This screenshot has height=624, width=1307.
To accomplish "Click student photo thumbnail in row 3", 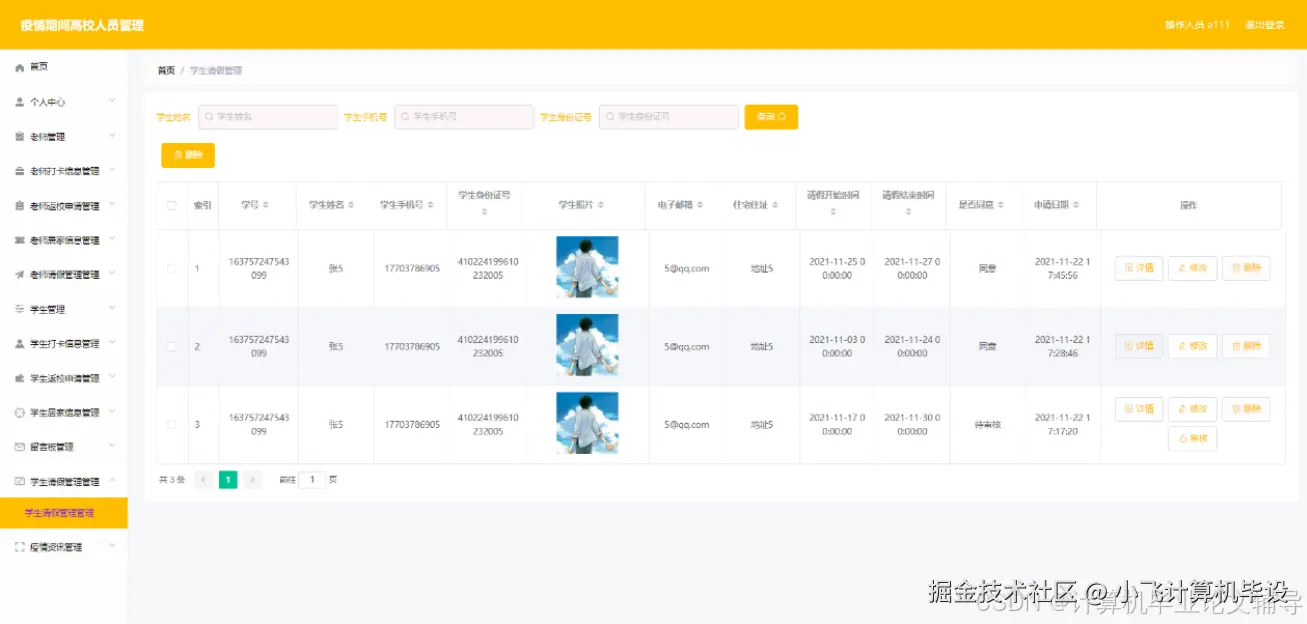I will [587, 423].
